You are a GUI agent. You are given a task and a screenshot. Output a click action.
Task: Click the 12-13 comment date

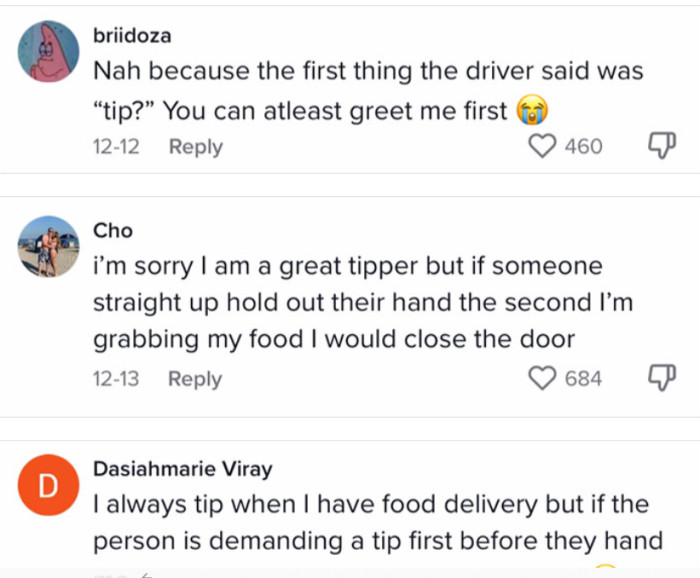pos(116,379)
